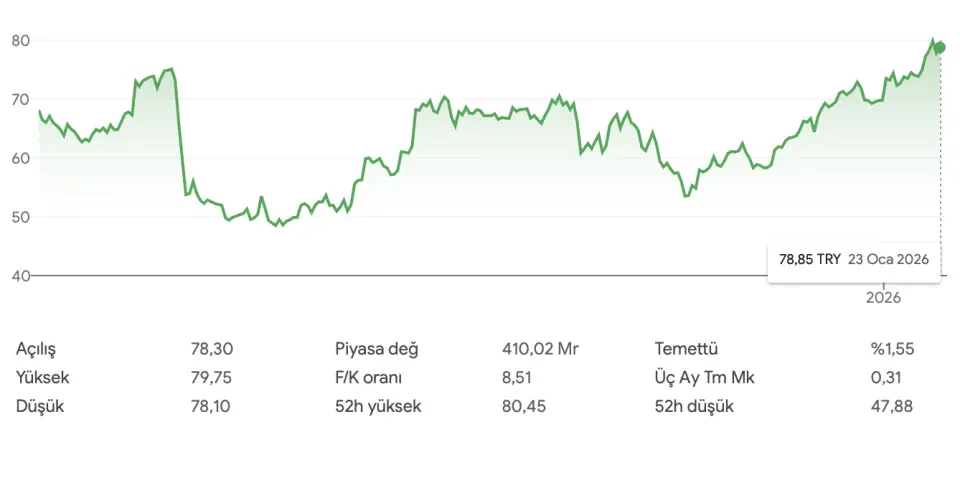Click the 2026 year label on x-axis

pyautogui.click(x=884, y=298)
